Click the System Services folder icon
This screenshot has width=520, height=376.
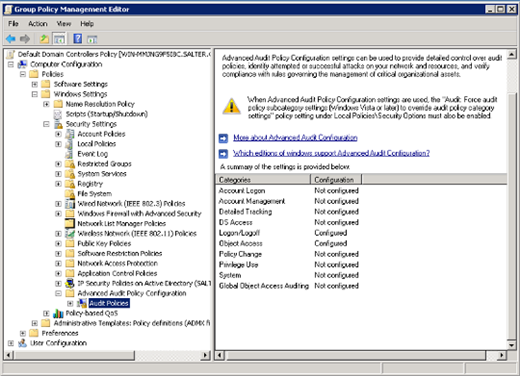[x=70, y=174]
